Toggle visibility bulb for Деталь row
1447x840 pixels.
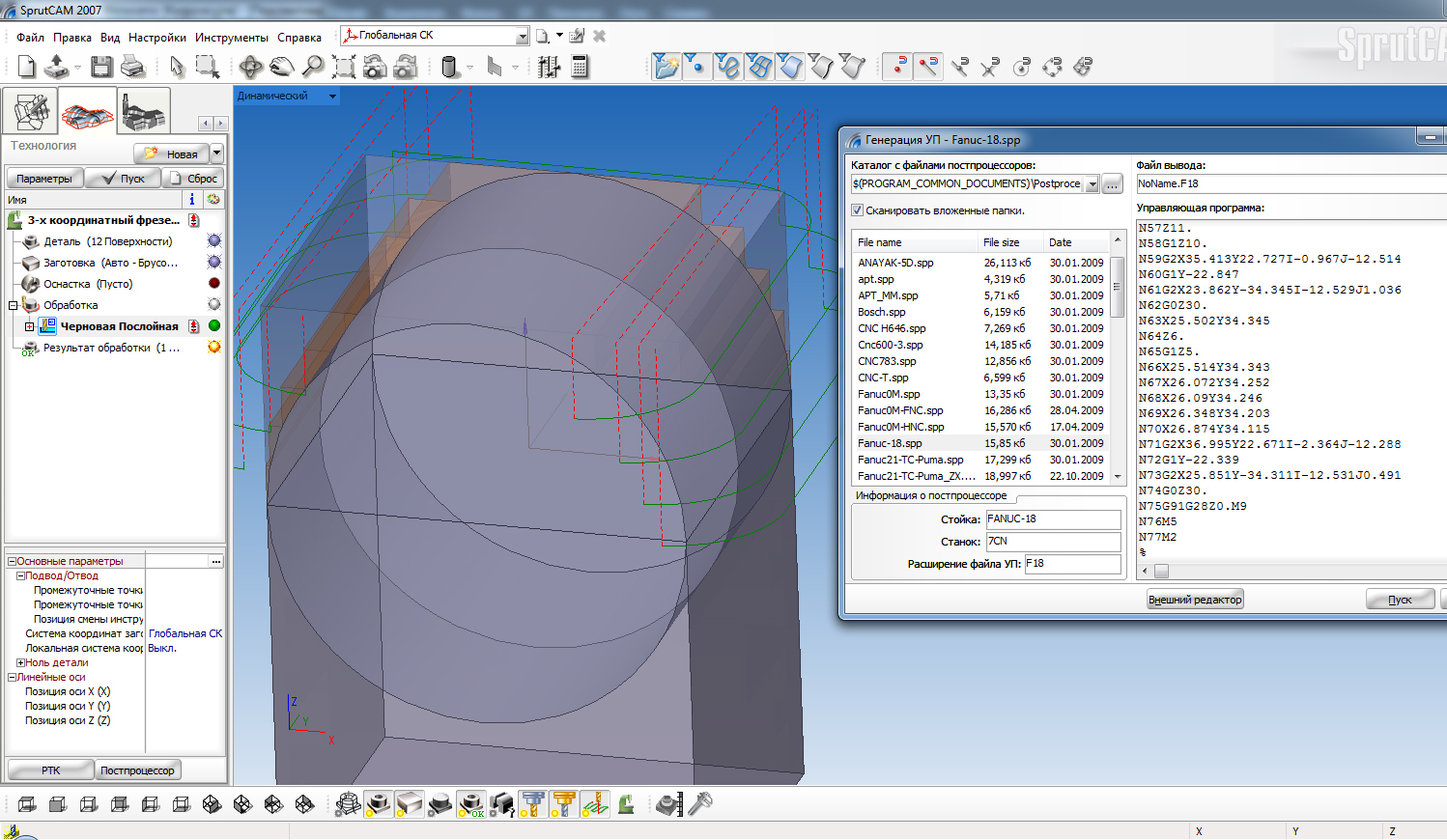pyautogui.click(x=214, y=241)
